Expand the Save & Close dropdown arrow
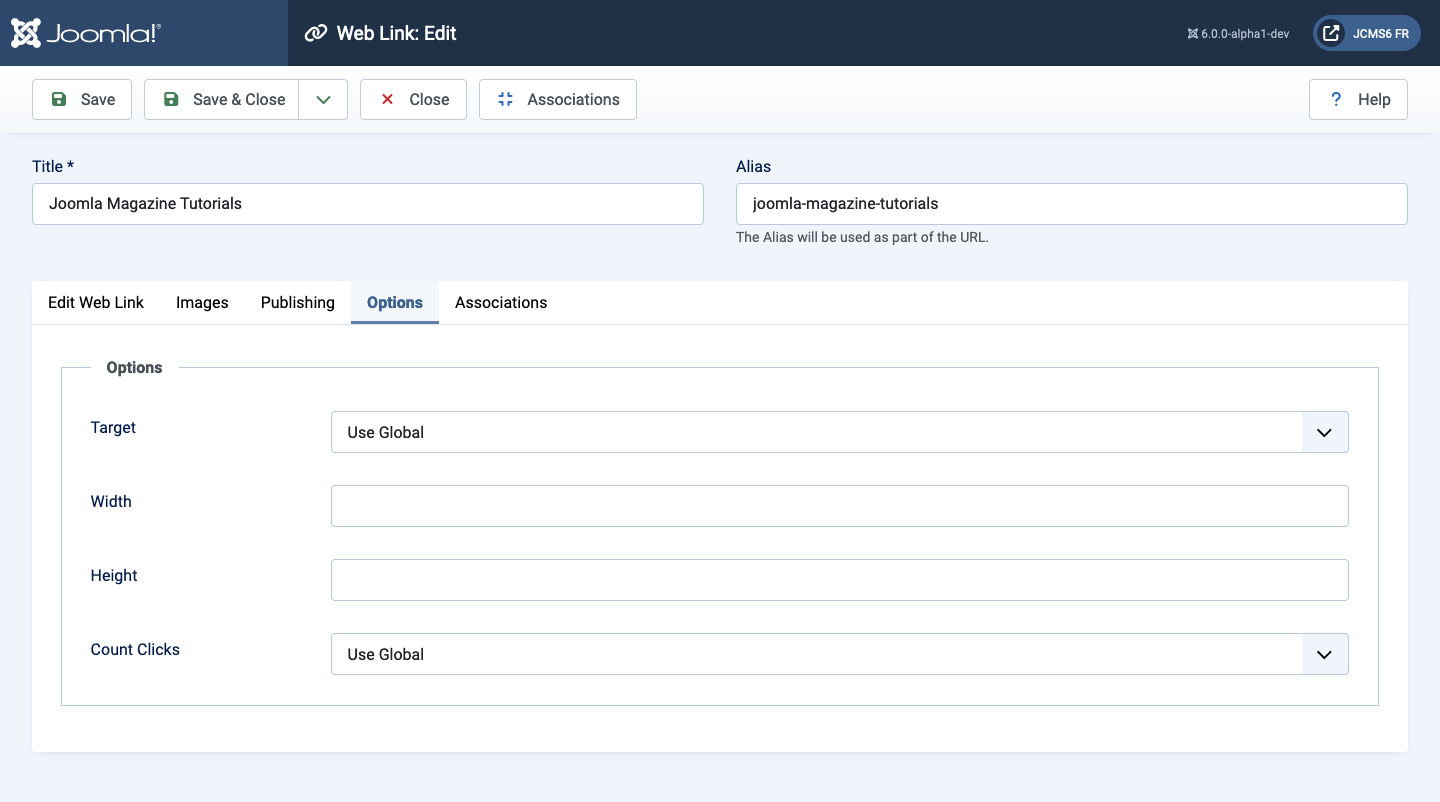 tap(323, 99)
